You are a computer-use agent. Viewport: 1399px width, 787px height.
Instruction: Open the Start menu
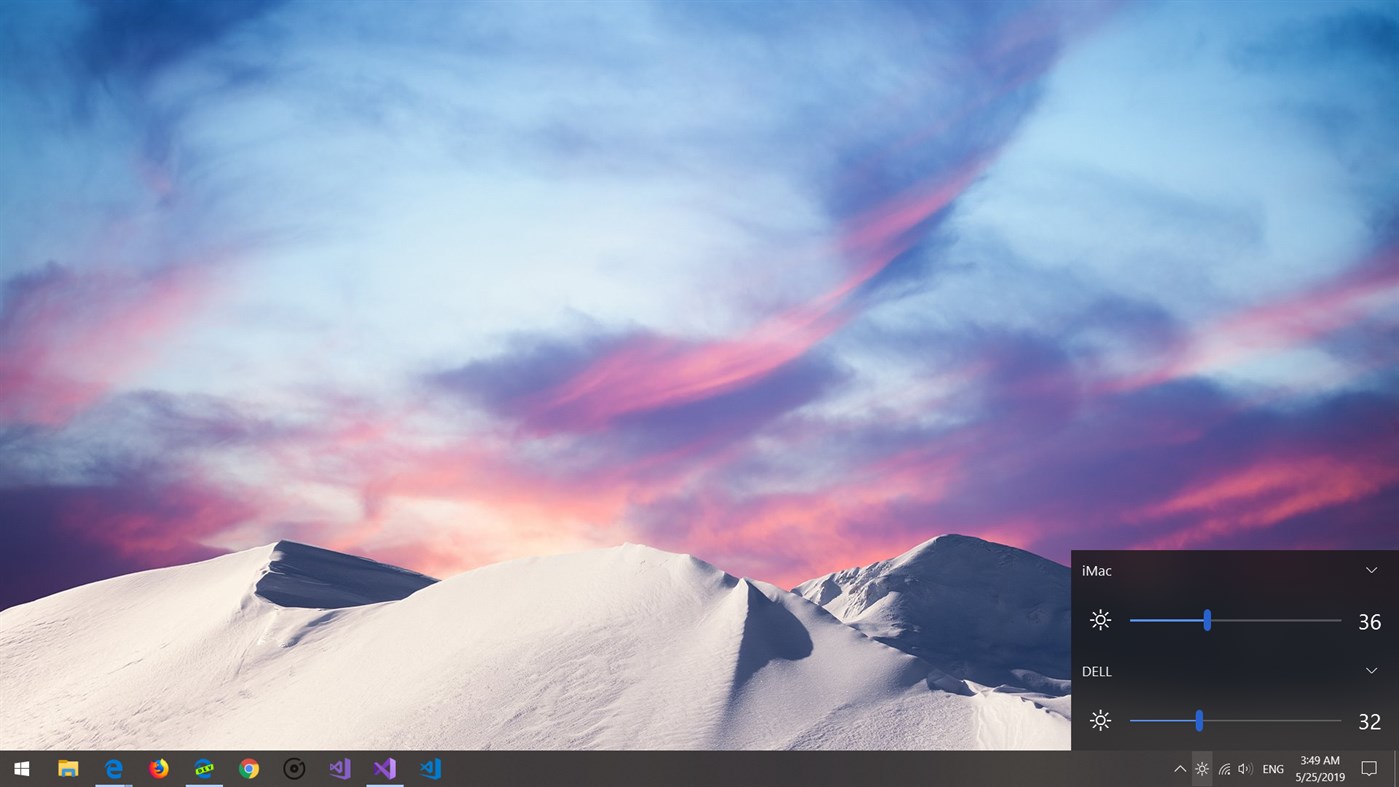pos(20,768)
